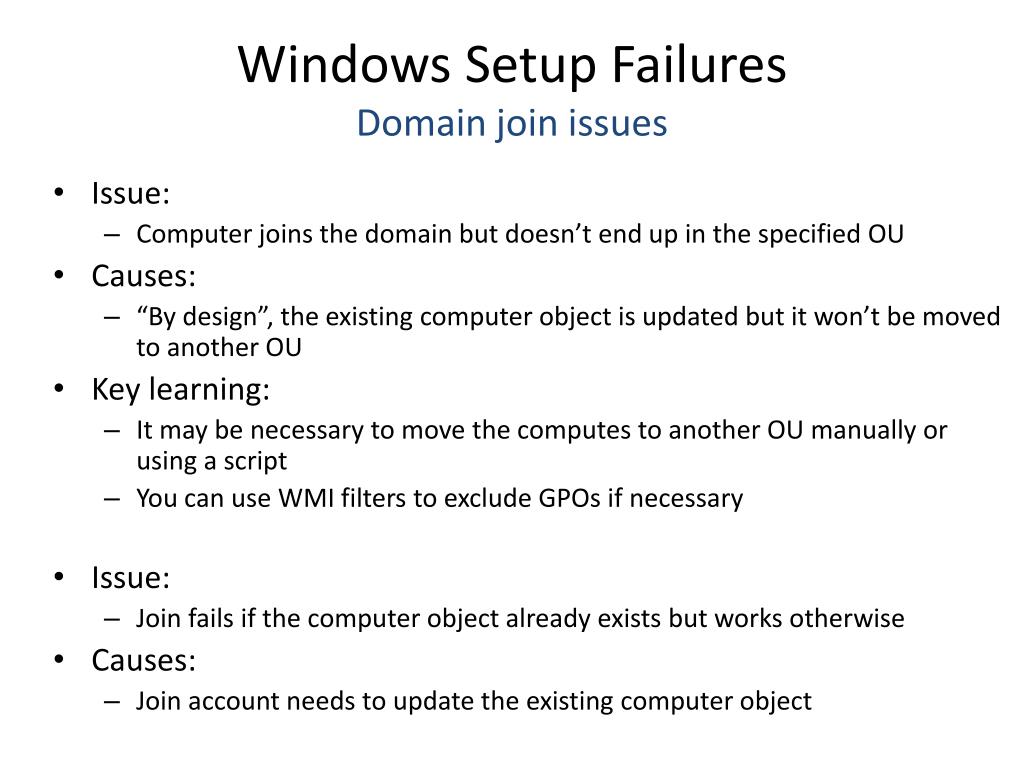Select the "Join account needs to update" line

point(473,701)
